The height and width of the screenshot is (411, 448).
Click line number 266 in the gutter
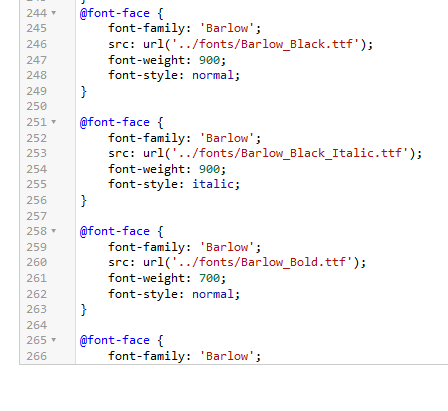pyautogui.click(x=37, y=356)
